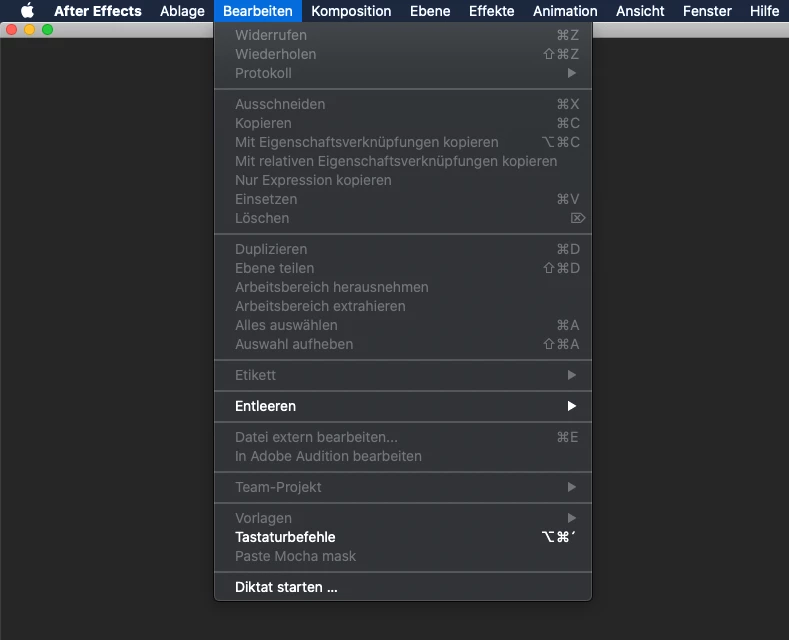This screenshot has width=789, height=640.
Task: Click Auswahl aufheben menu entry
Action: click(403, 344)
